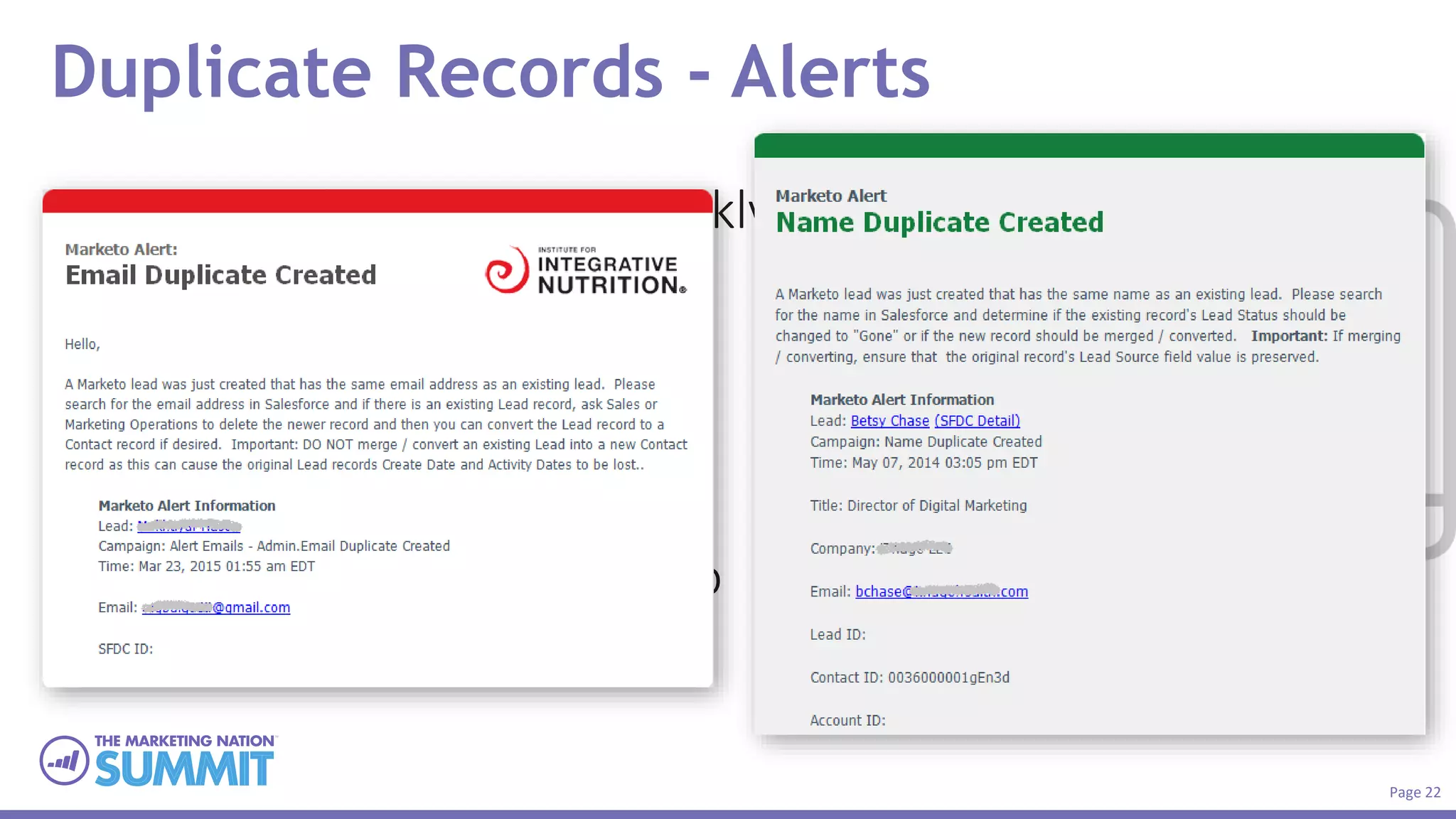Click 'Marketo Alert Information' in the red-banner email
1456x819 pixels.
(187, 505)
